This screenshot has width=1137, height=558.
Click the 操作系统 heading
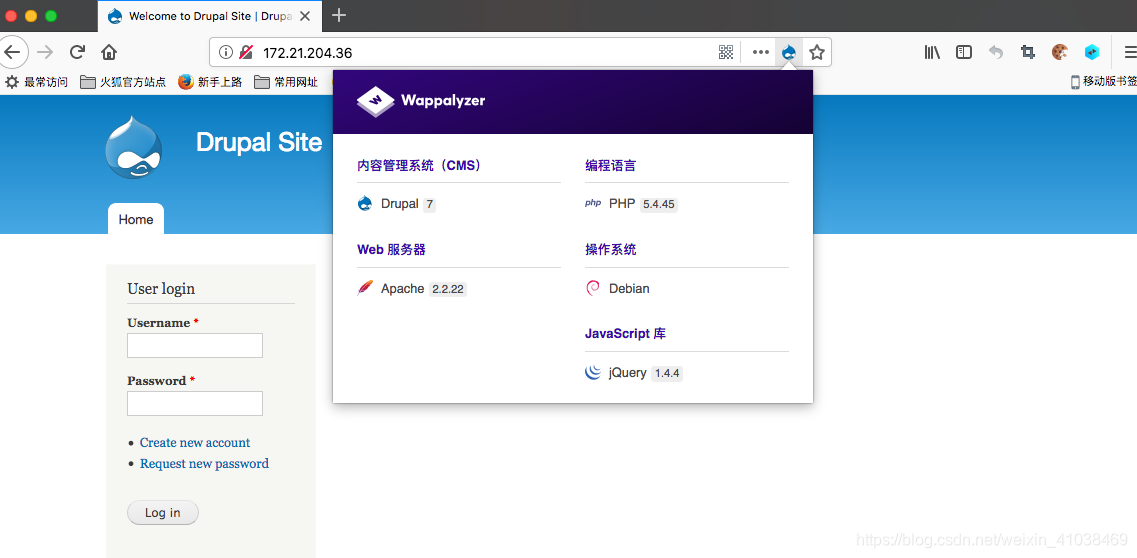click(611, 249)
